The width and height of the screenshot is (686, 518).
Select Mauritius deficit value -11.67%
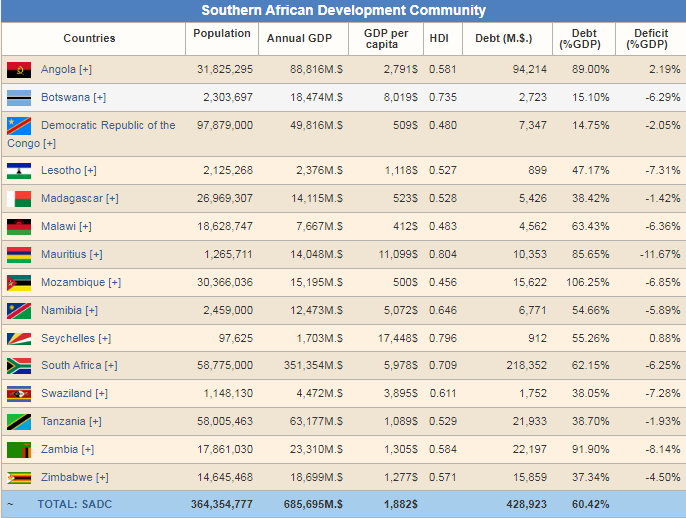(660, 255)
